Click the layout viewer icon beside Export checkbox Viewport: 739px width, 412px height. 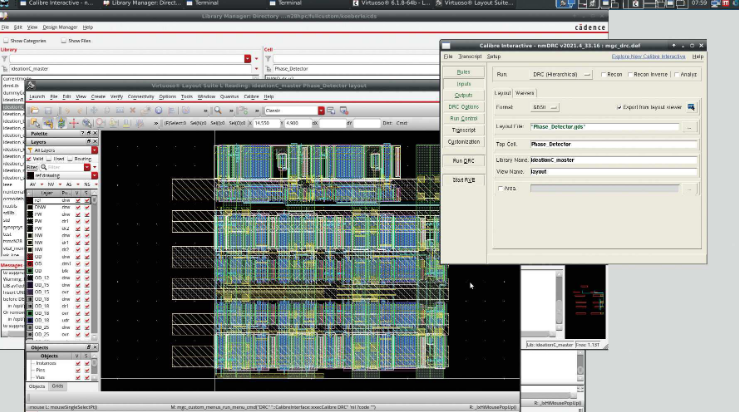point(691,107)
